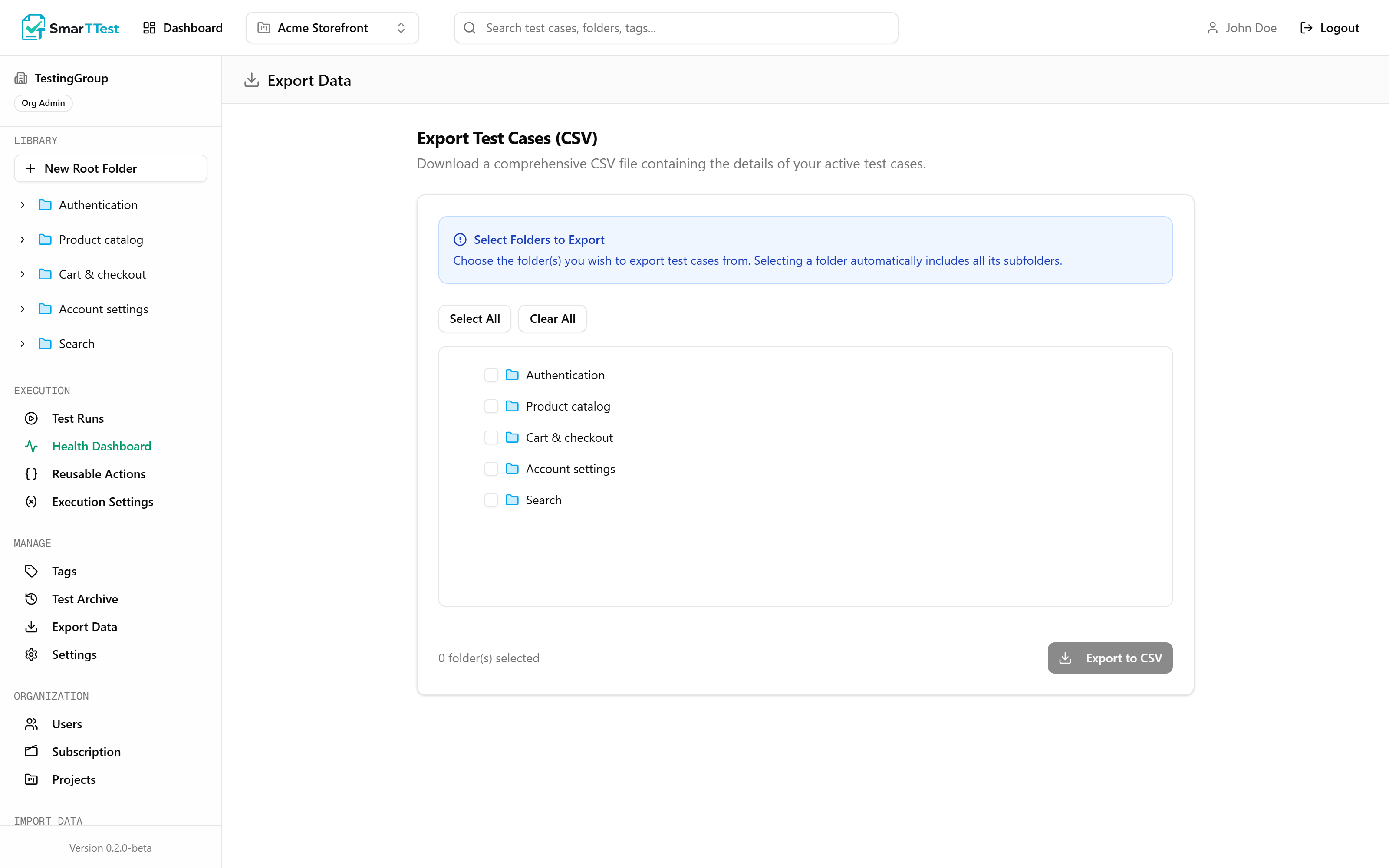Click the plus icon in New Root Folder
The image size is (1389, 868).
(30, 168)
